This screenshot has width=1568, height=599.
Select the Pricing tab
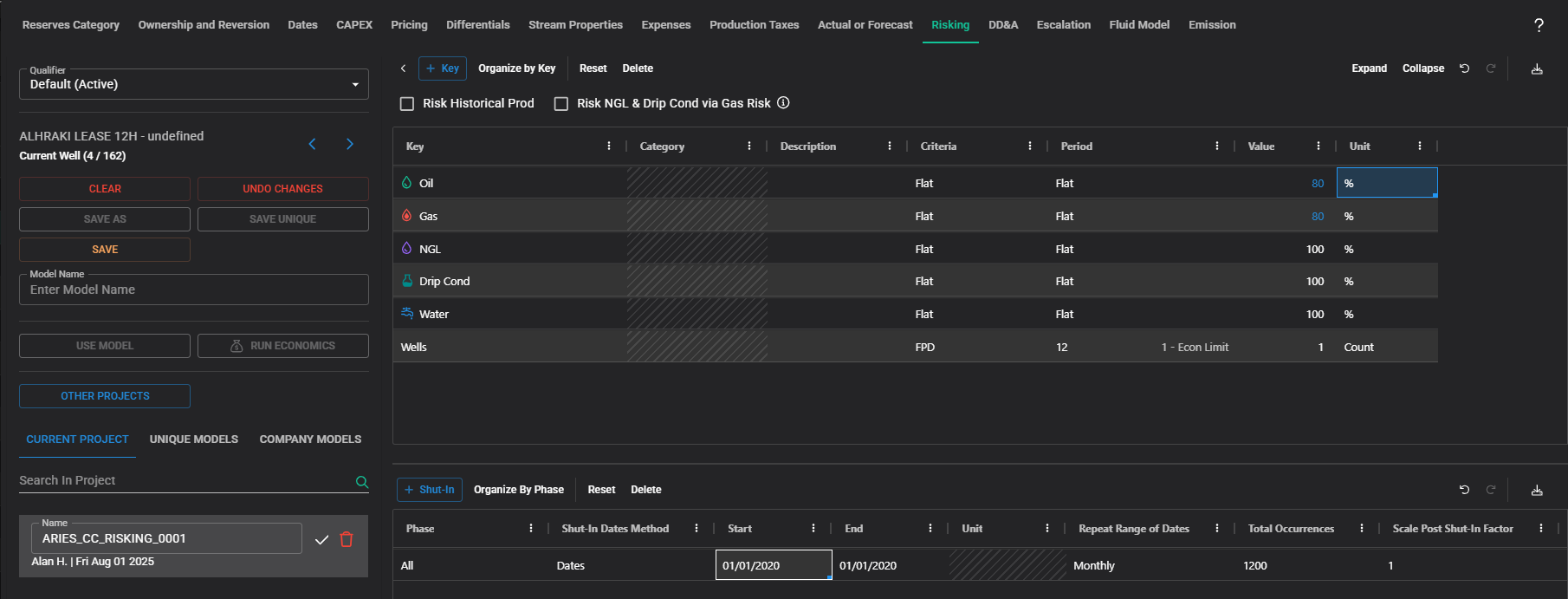click(409, 25)
